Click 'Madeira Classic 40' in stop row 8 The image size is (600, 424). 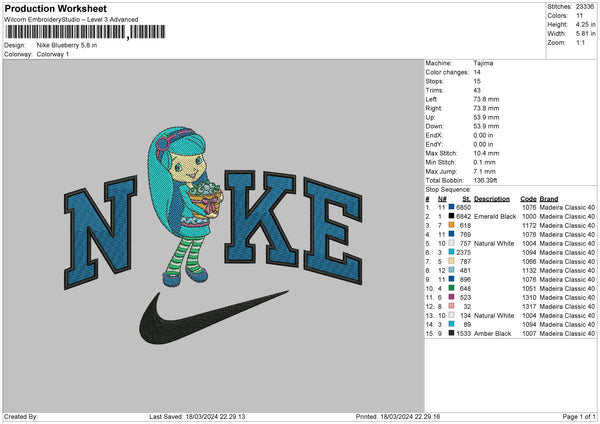click(x=567, y=270)
